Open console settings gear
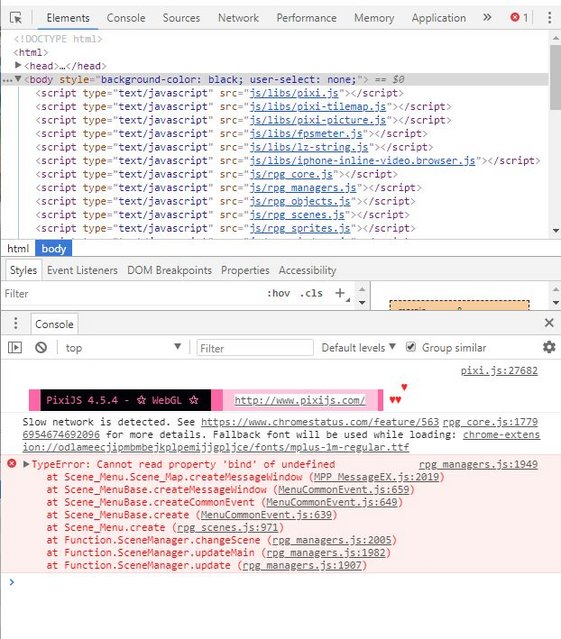 coord(549,347)
